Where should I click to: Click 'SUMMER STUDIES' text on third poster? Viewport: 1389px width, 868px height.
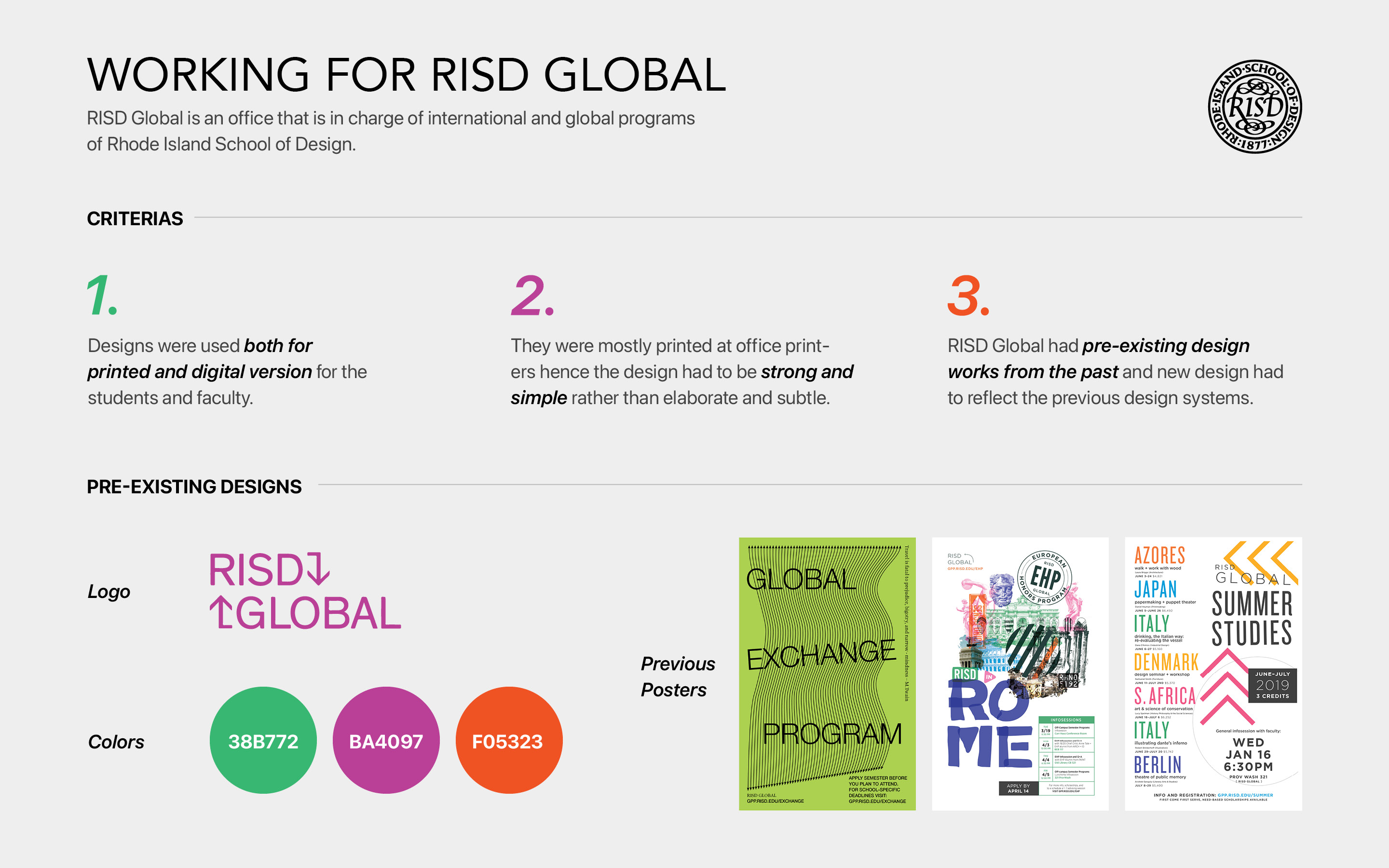(1252, 619)
